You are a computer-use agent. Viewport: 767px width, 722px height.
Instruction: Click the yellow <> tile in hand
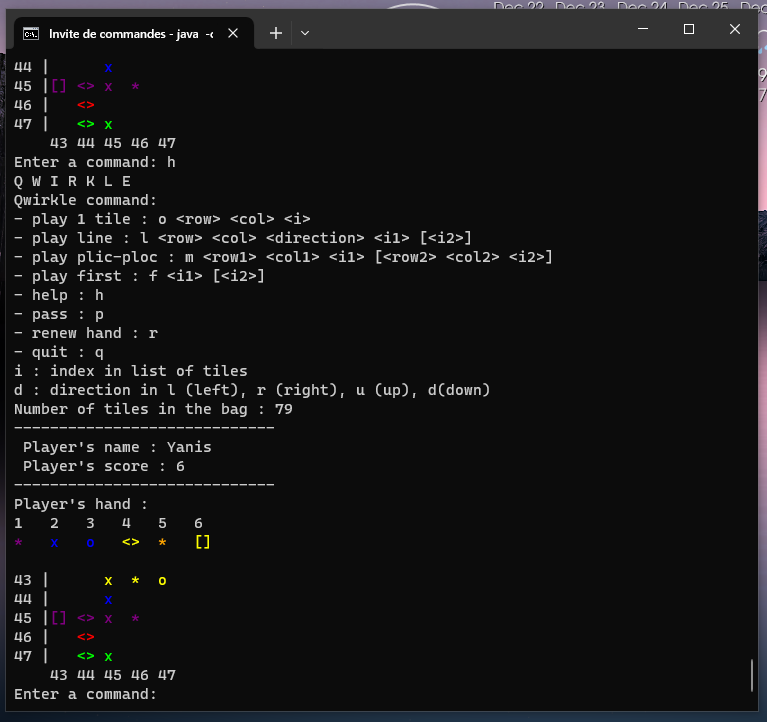pos(131,542)
